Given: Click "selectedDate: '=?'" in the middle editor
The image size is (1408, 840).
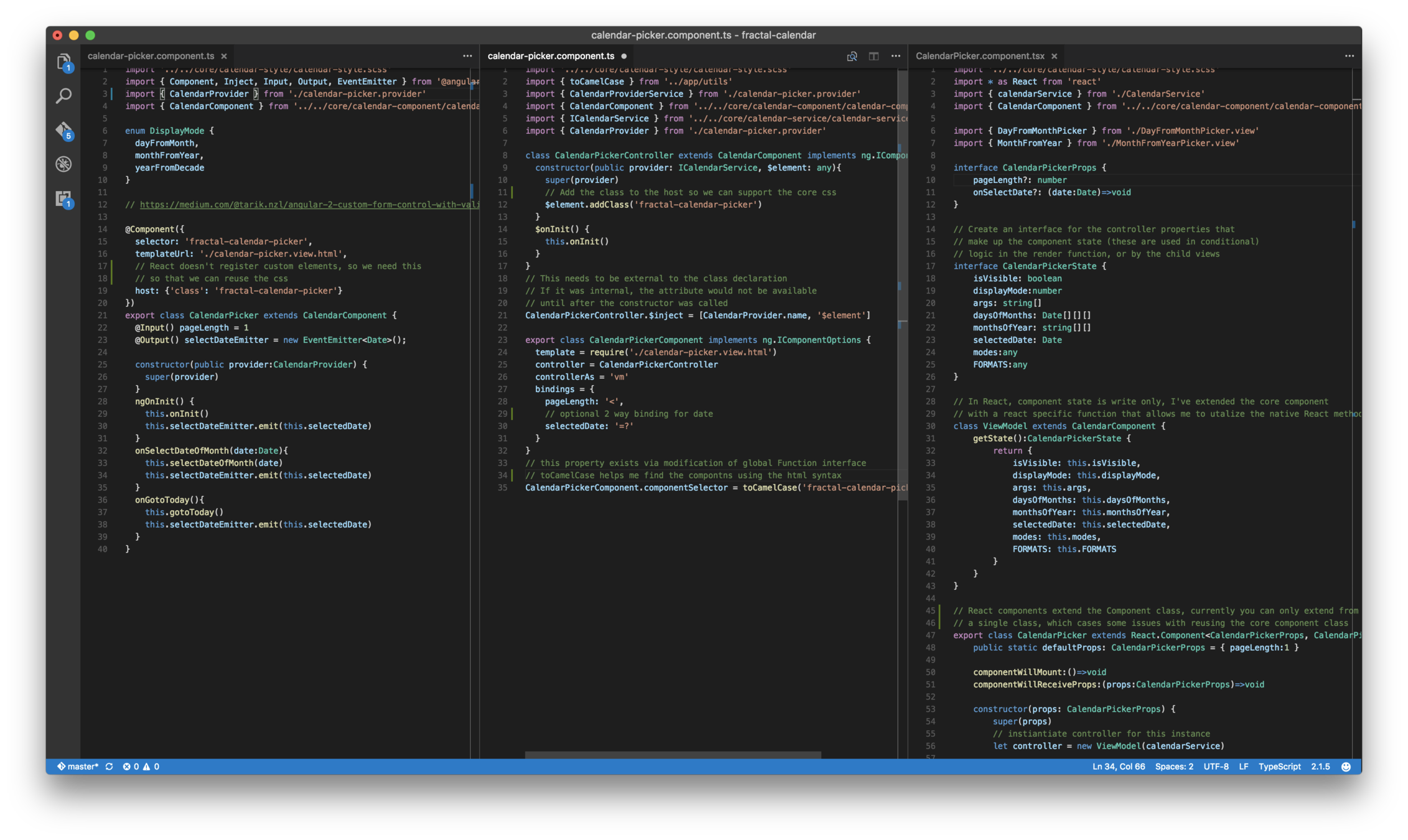Looking at the screenshot, I should 589,426.
